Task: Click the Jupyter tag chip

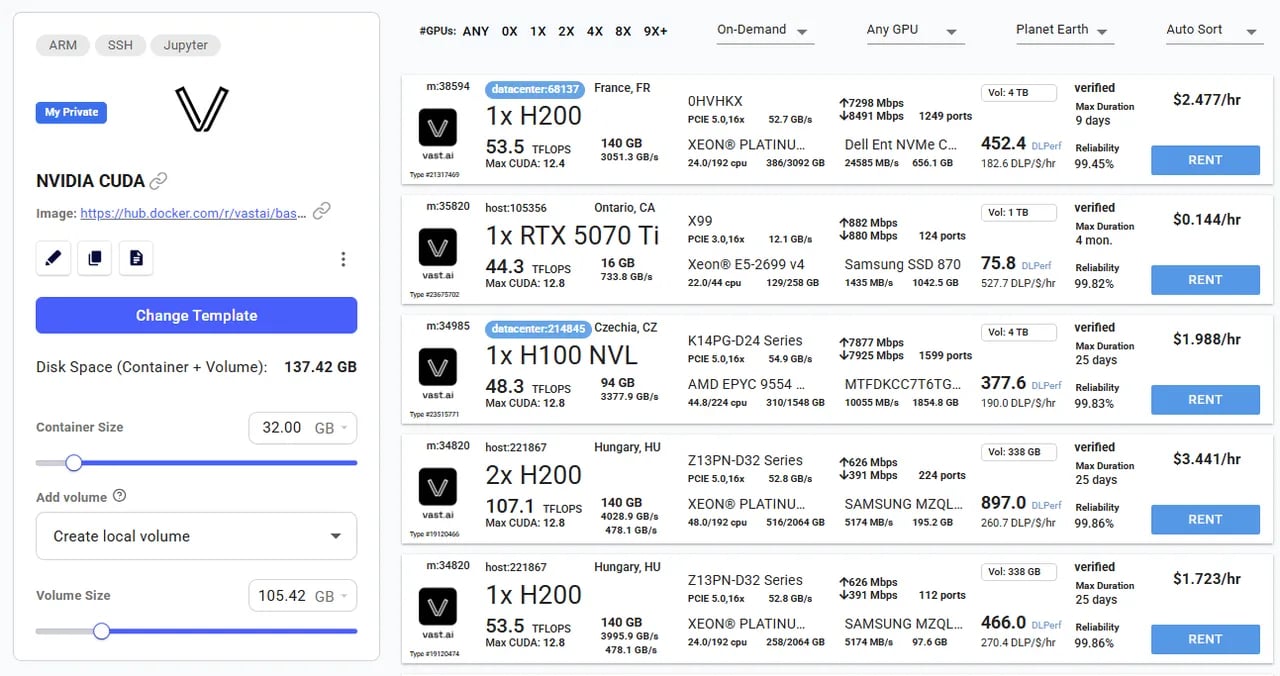Action: pyautogui.click(x=186, y=45)
